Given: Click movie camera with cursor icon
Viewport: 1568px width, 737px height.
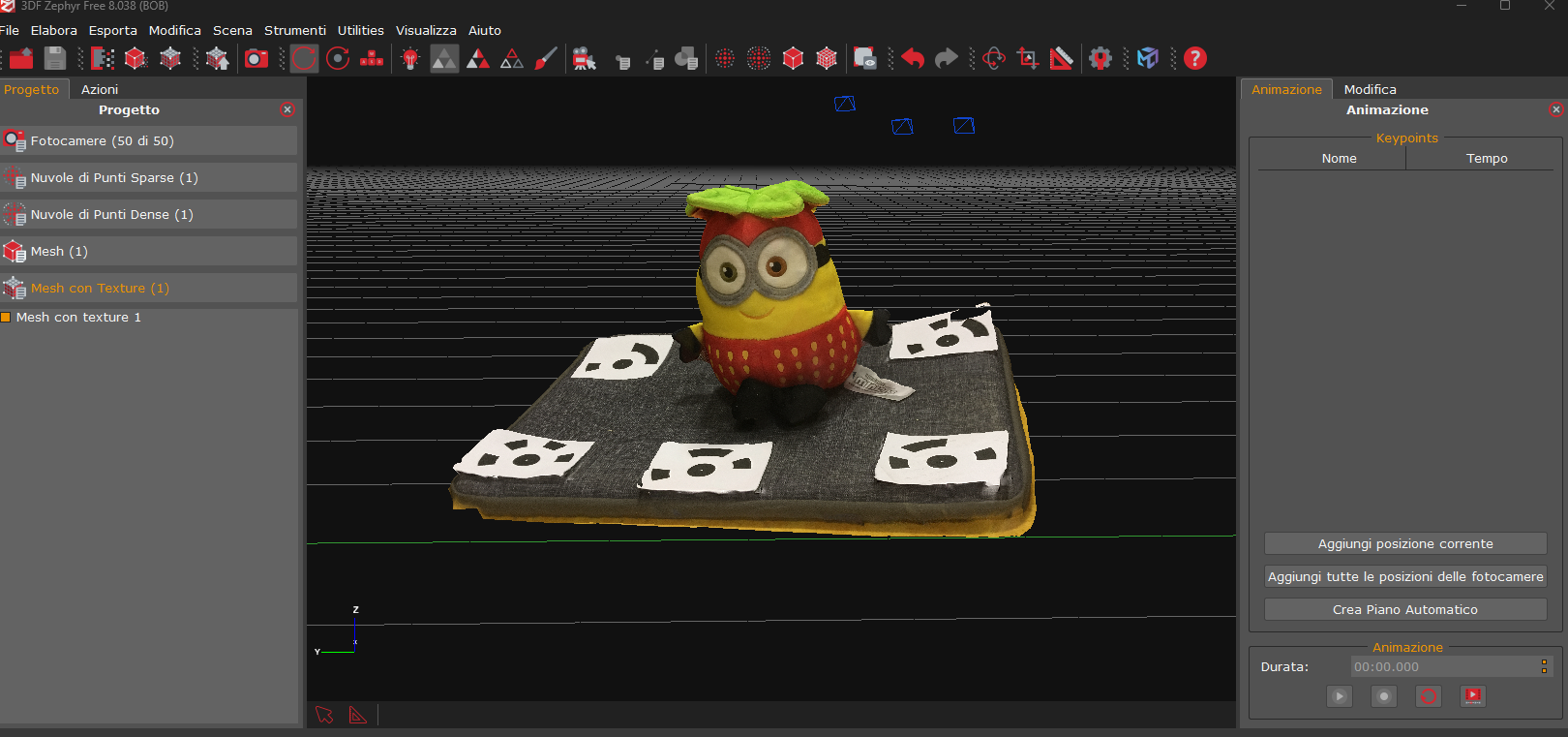Looking at the screenshot, I should point(584,58).
